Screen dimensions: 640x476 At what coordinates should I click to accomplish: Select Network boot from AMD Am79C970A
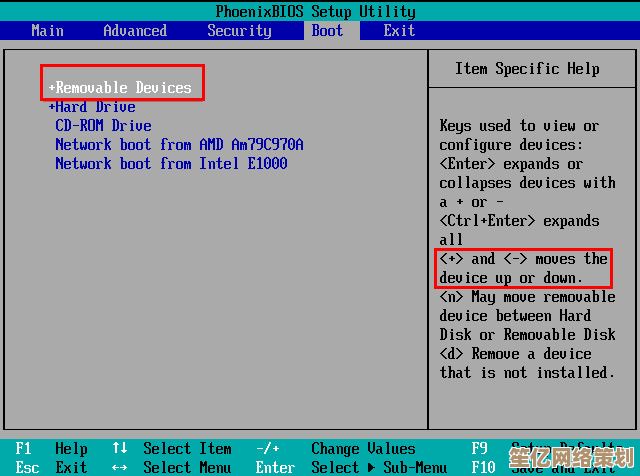pos(179,145)
